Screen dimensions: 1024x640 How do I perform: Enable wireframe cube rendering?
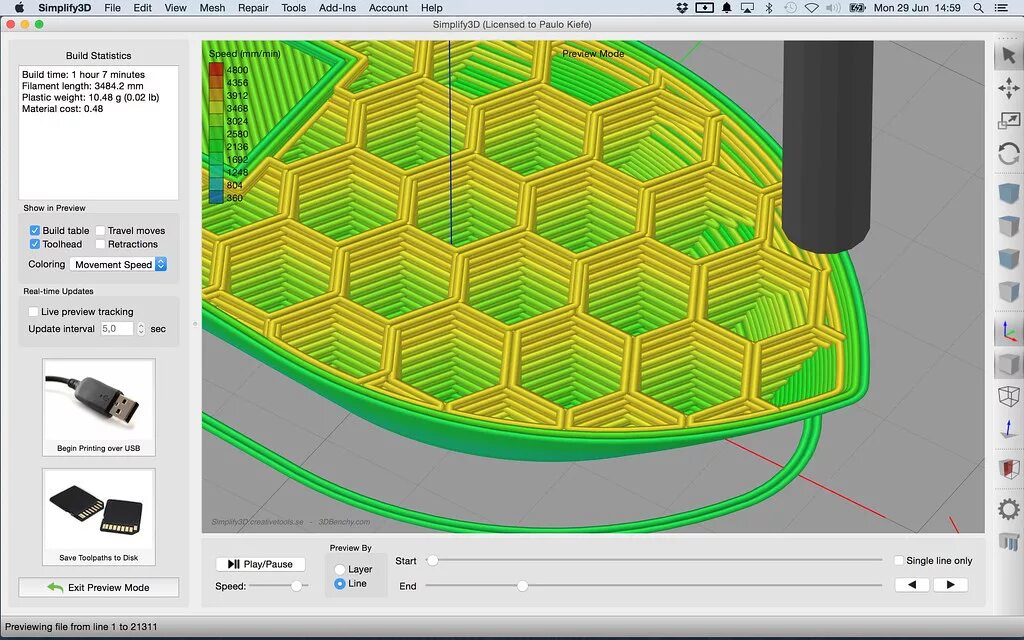(x=1008, y=396)
